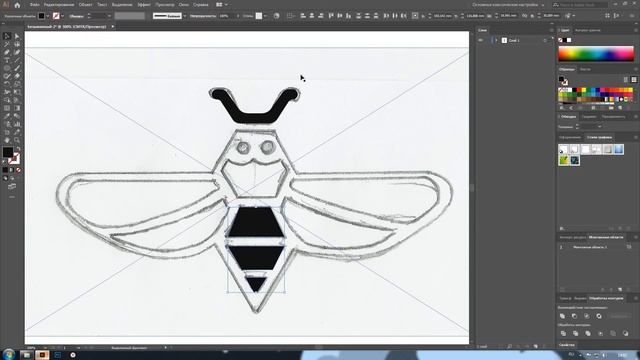Image resolution: width=640 pixels, height=360 pixels.
Task: Select the Lasso tool
Action: click(x=17, y=44)
